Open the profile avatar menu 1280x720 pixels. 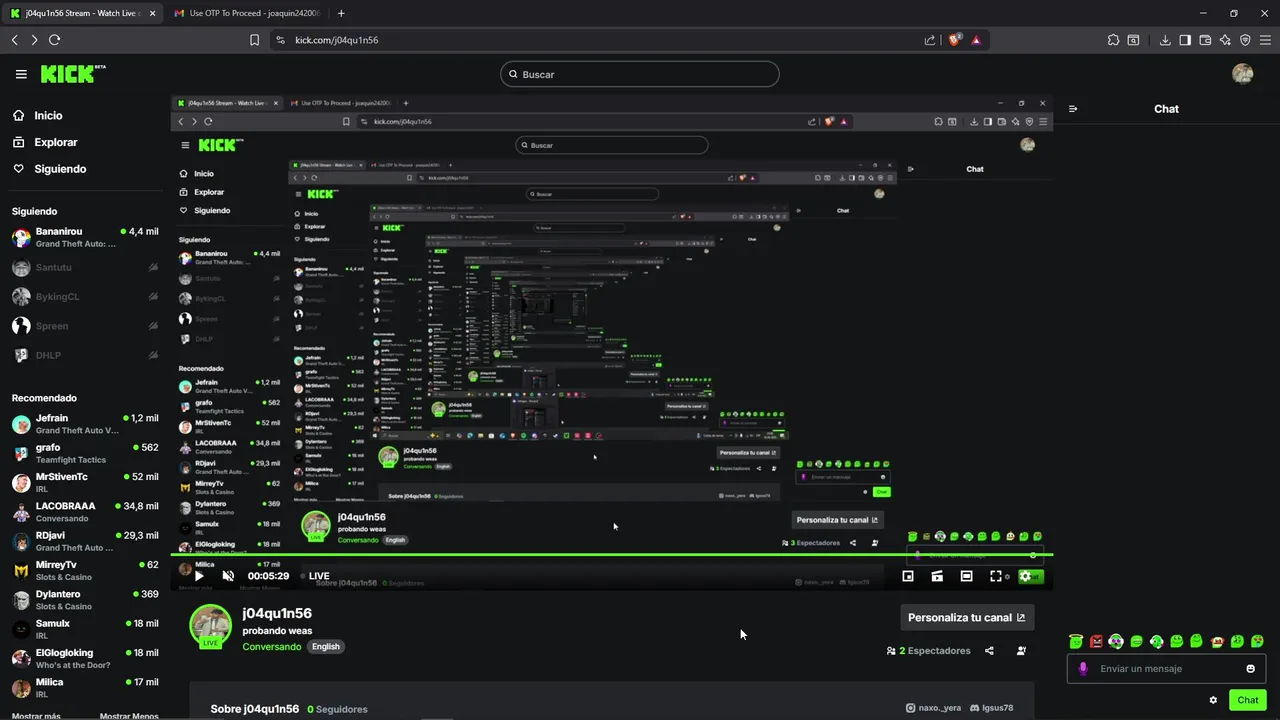pos(1243,74)
